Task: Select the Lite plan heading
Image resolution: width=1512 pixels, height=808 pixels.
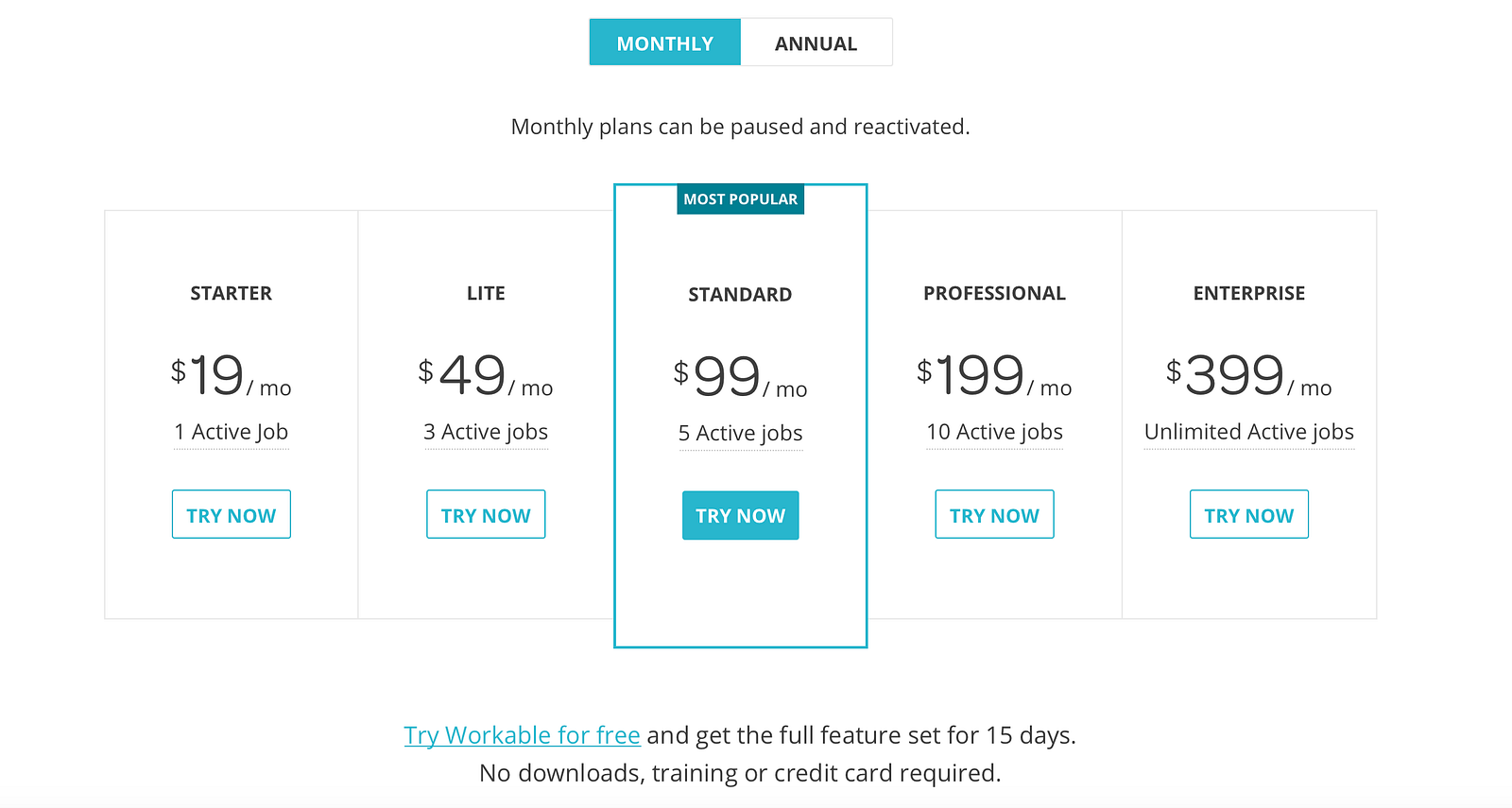Action: click(486, 294)
